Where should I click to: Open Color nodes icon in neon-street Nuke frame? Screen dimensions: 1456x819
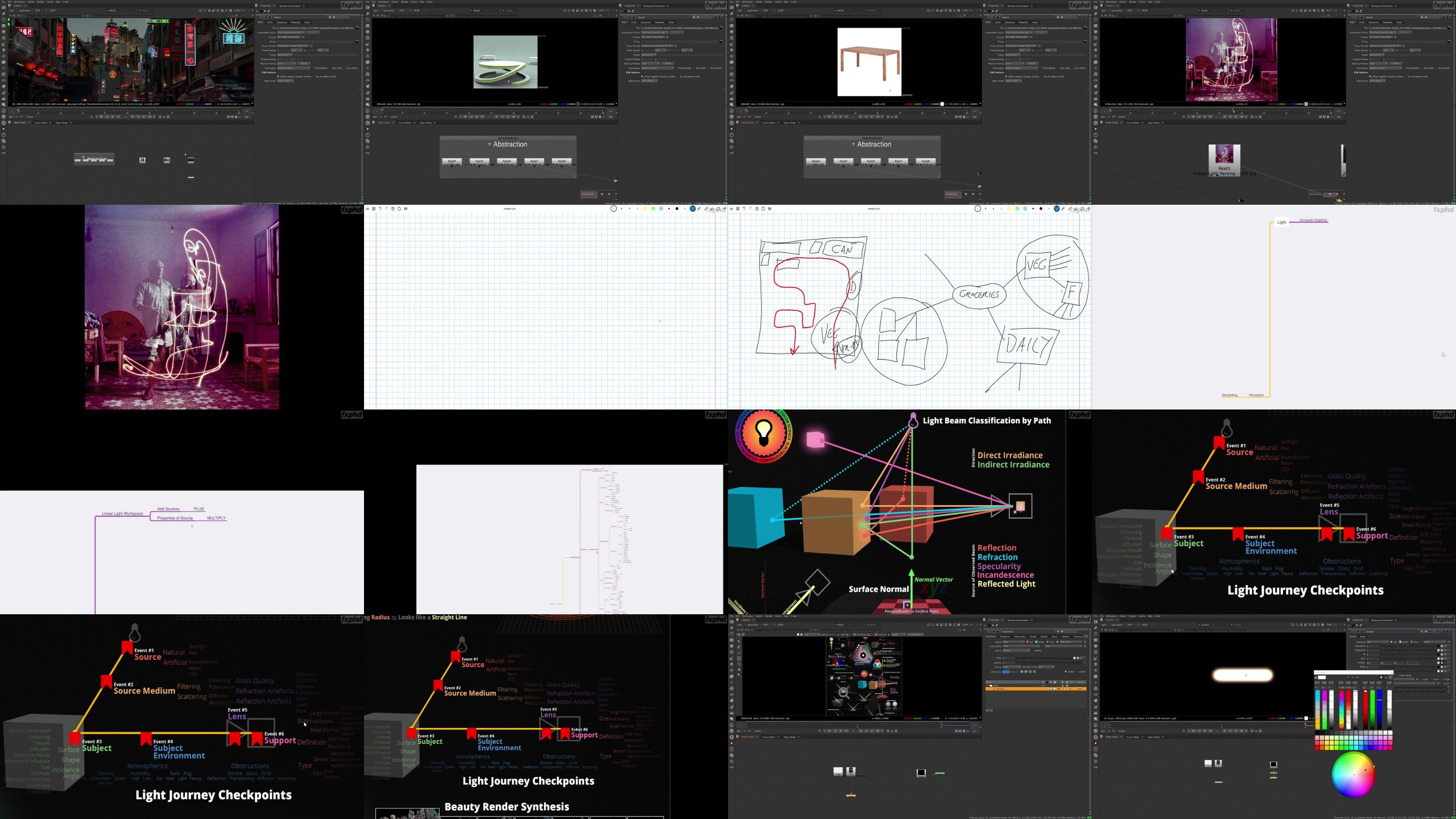pos(3,32)
